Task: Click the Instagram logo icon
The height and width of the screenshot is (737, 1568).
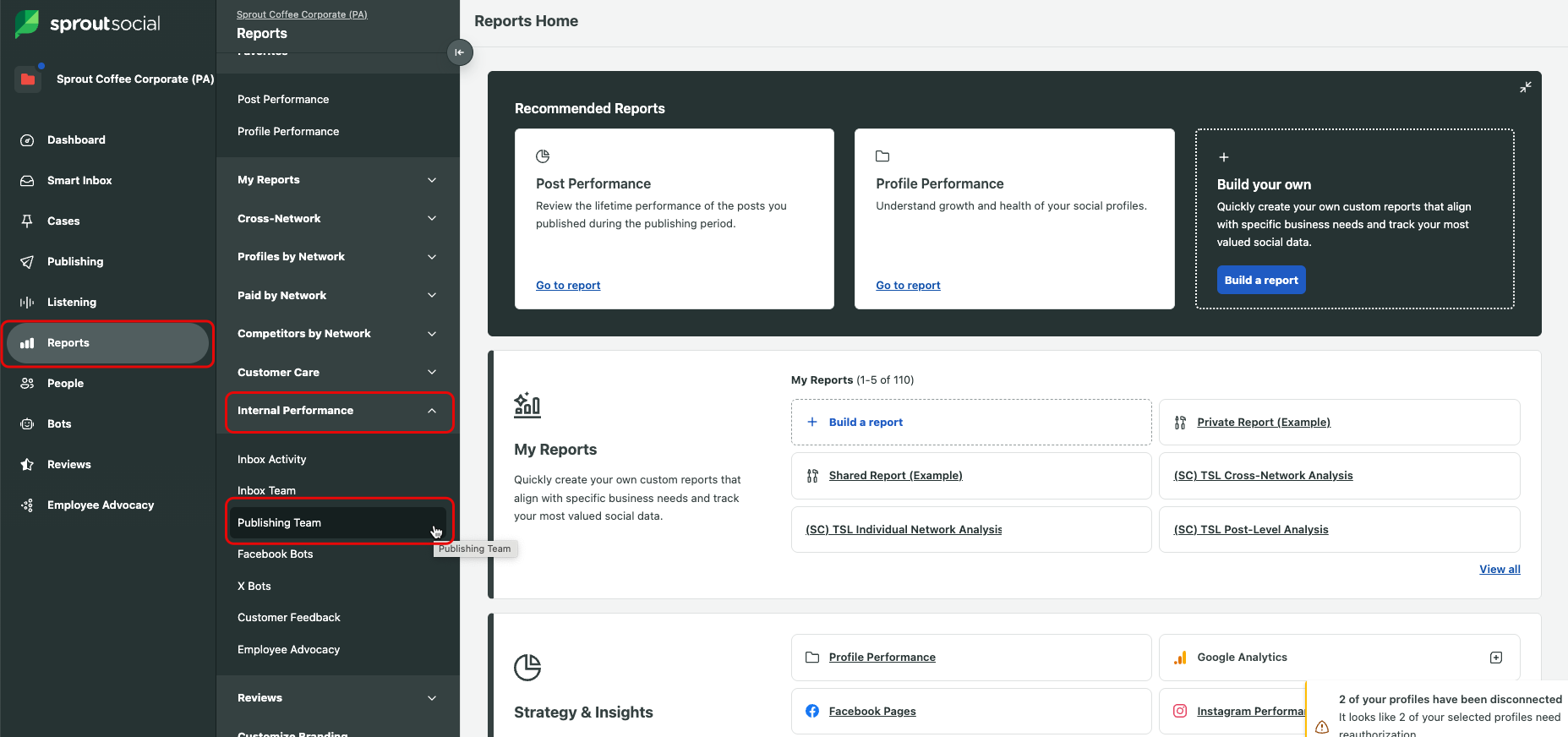Action: pos(1180,711)
